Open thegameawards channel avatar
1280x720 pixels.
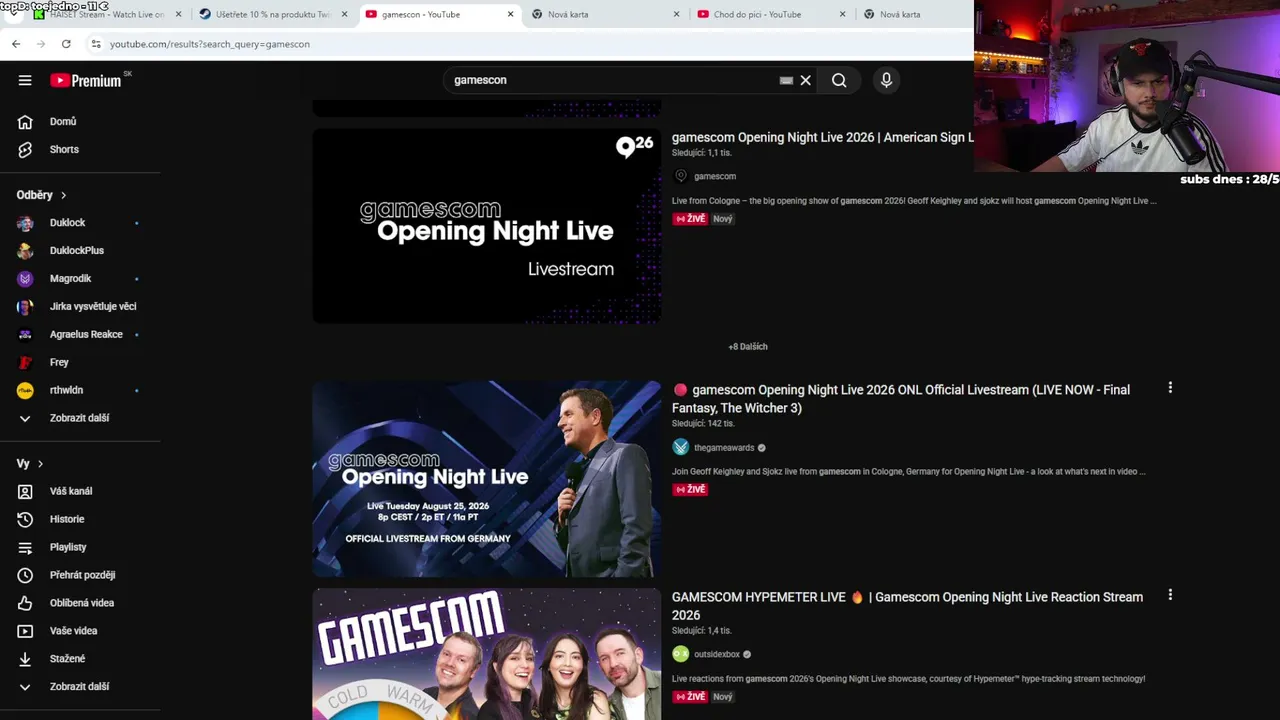pos(681,447)
